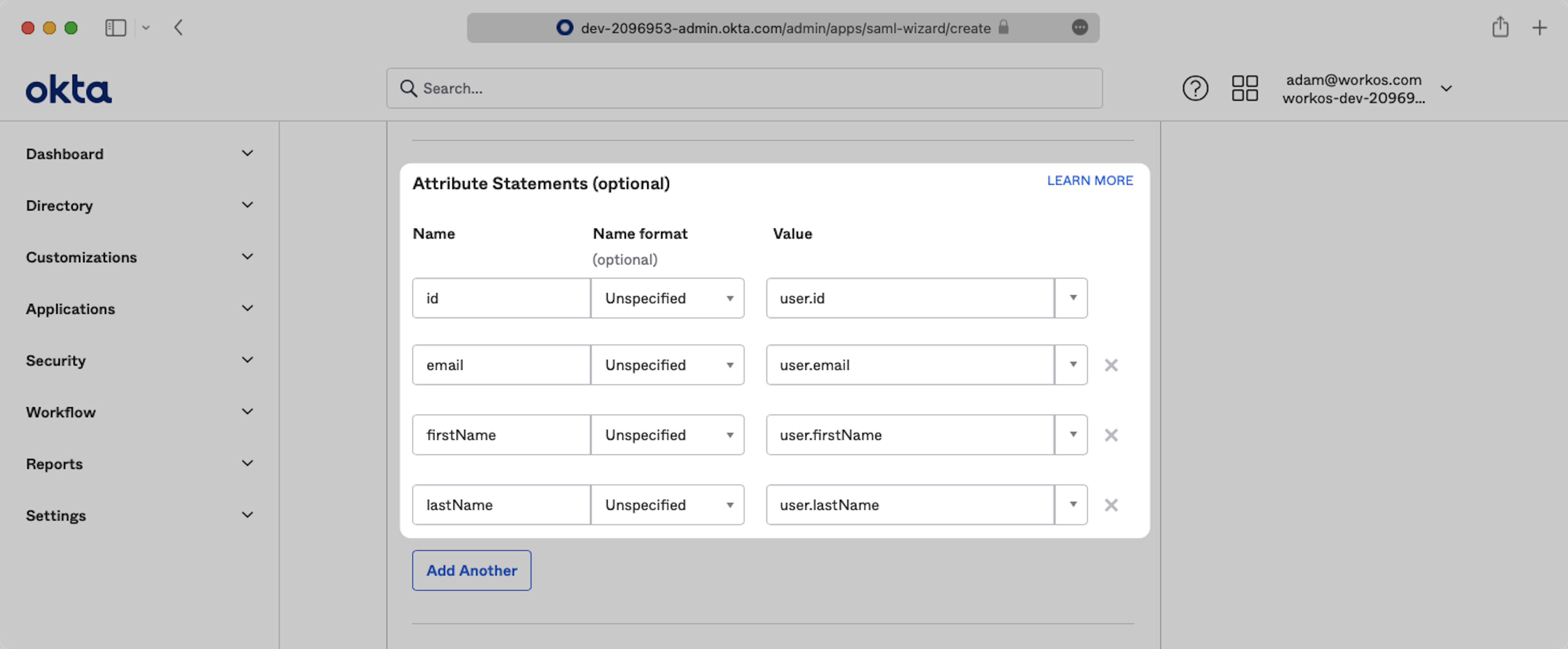Delete the lastName attribute row
1568x649 pixels.
point(1111,505)
